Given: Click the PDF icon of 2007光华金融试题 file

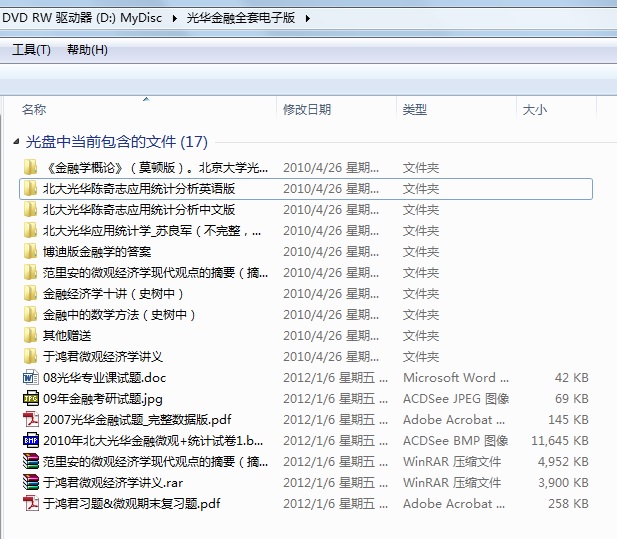Looking at the screenshot, I should click(x=30, y=420).
